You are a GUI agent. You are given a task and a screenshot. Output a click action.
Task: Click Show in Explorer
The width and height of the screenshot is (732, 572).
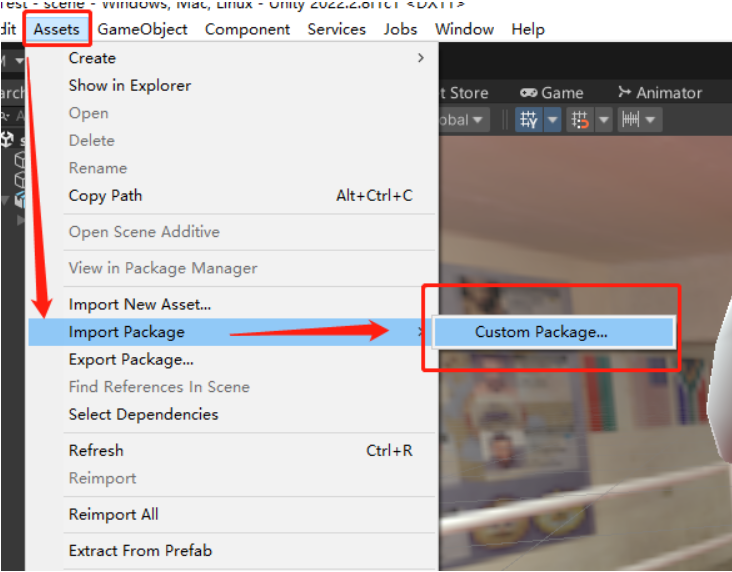click(x=129, y=85)
